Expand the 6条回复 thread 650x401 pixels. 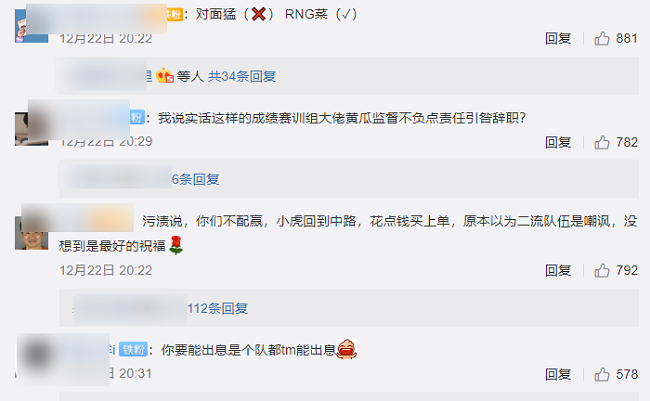pos(195,180)
